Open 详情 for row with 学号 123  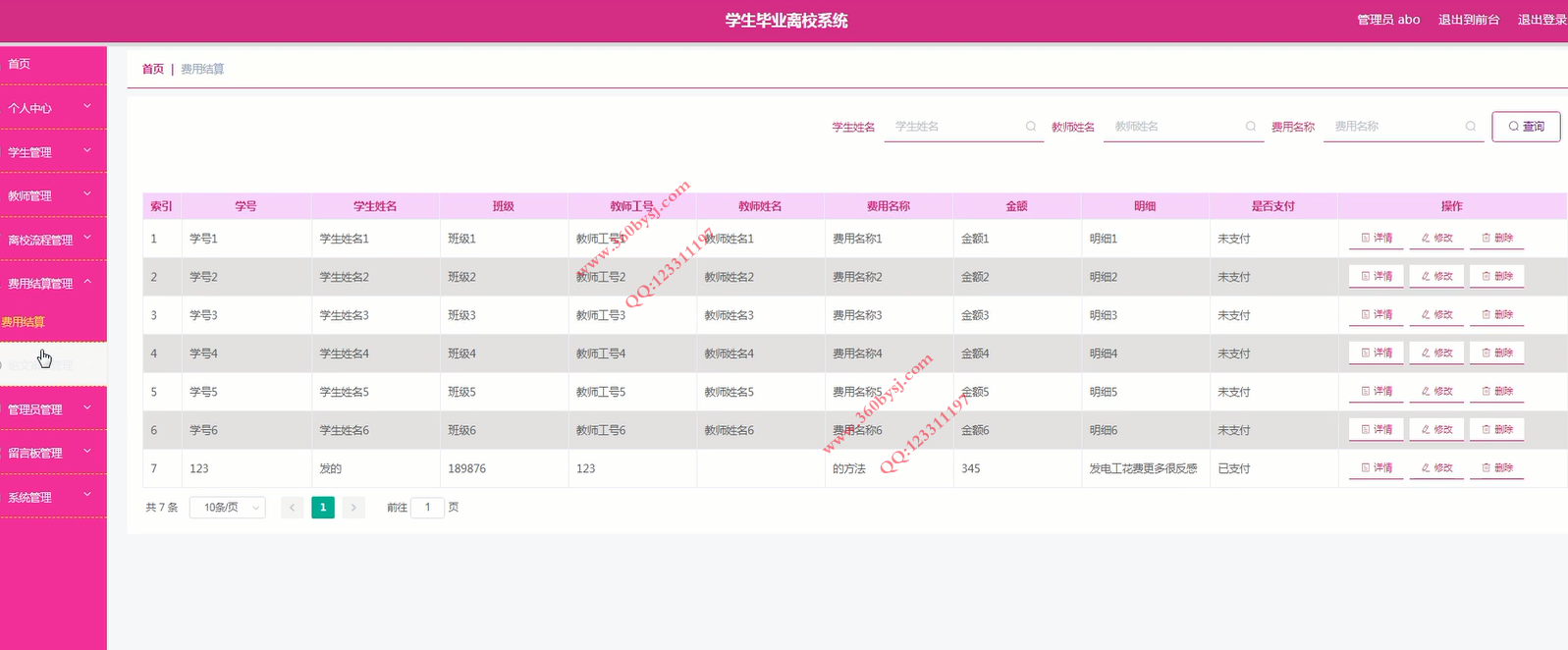pyautogui.click(x=1377, y=468)
